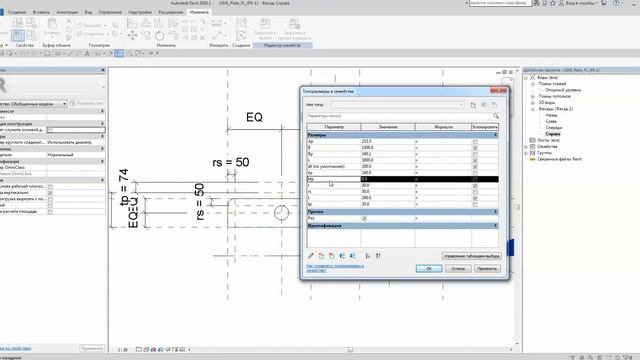Toggle the lock checkbox for parameter Ap
The height and width of the screenshot is (360, 640).
pos(475,142)
